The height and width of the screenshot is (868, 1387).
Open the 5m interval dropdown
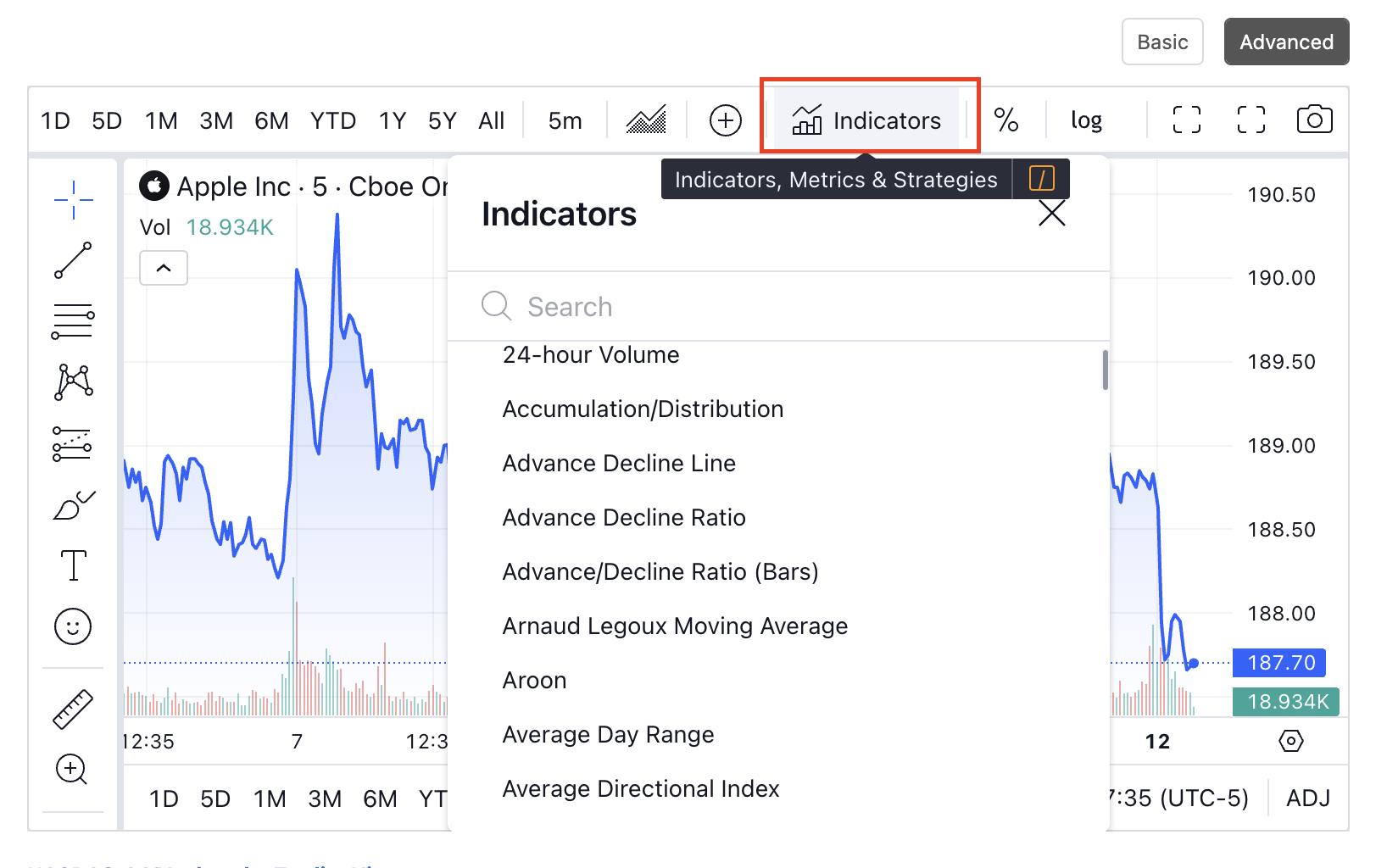coord(564,120)
